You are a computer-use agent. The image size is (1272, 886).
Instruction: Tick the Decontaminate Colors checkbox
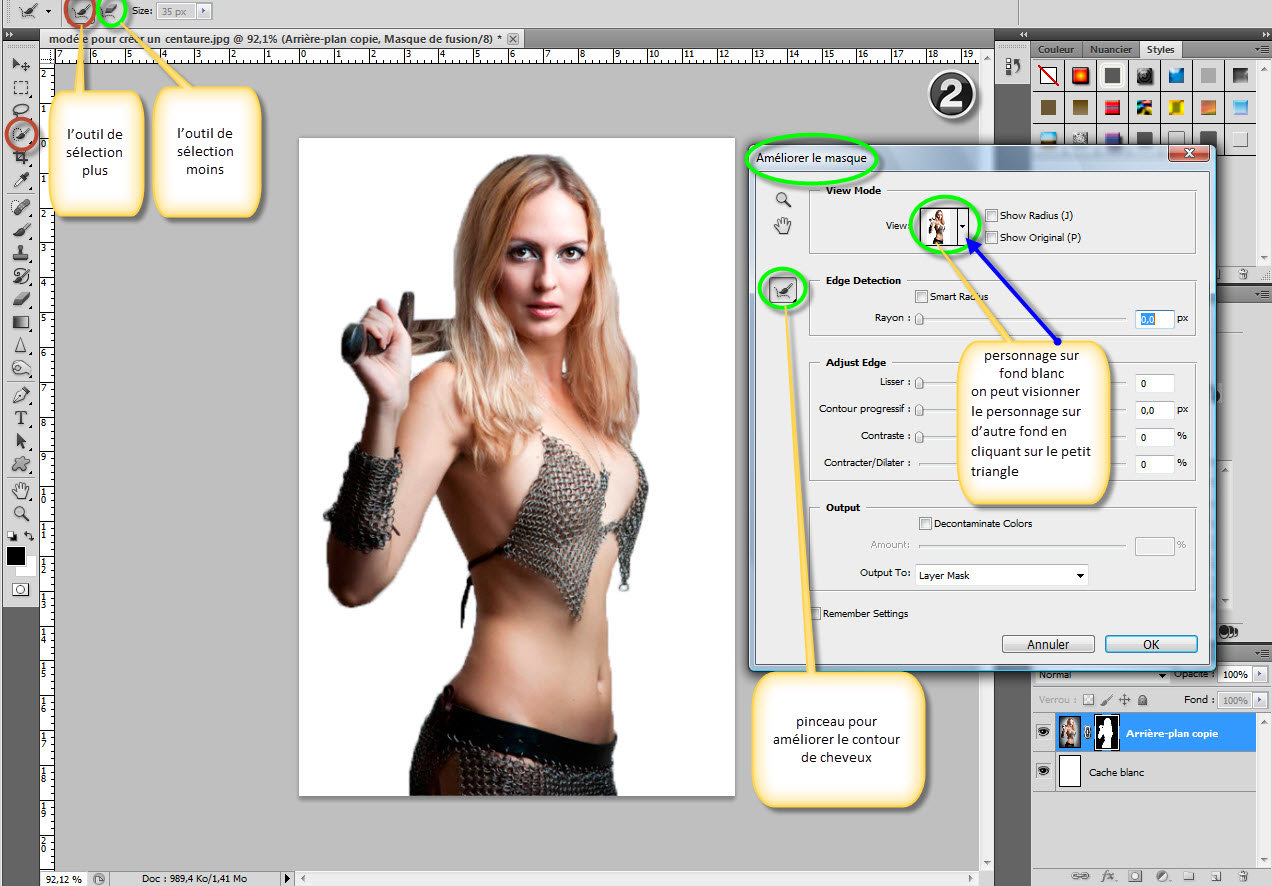pos(925,523)
